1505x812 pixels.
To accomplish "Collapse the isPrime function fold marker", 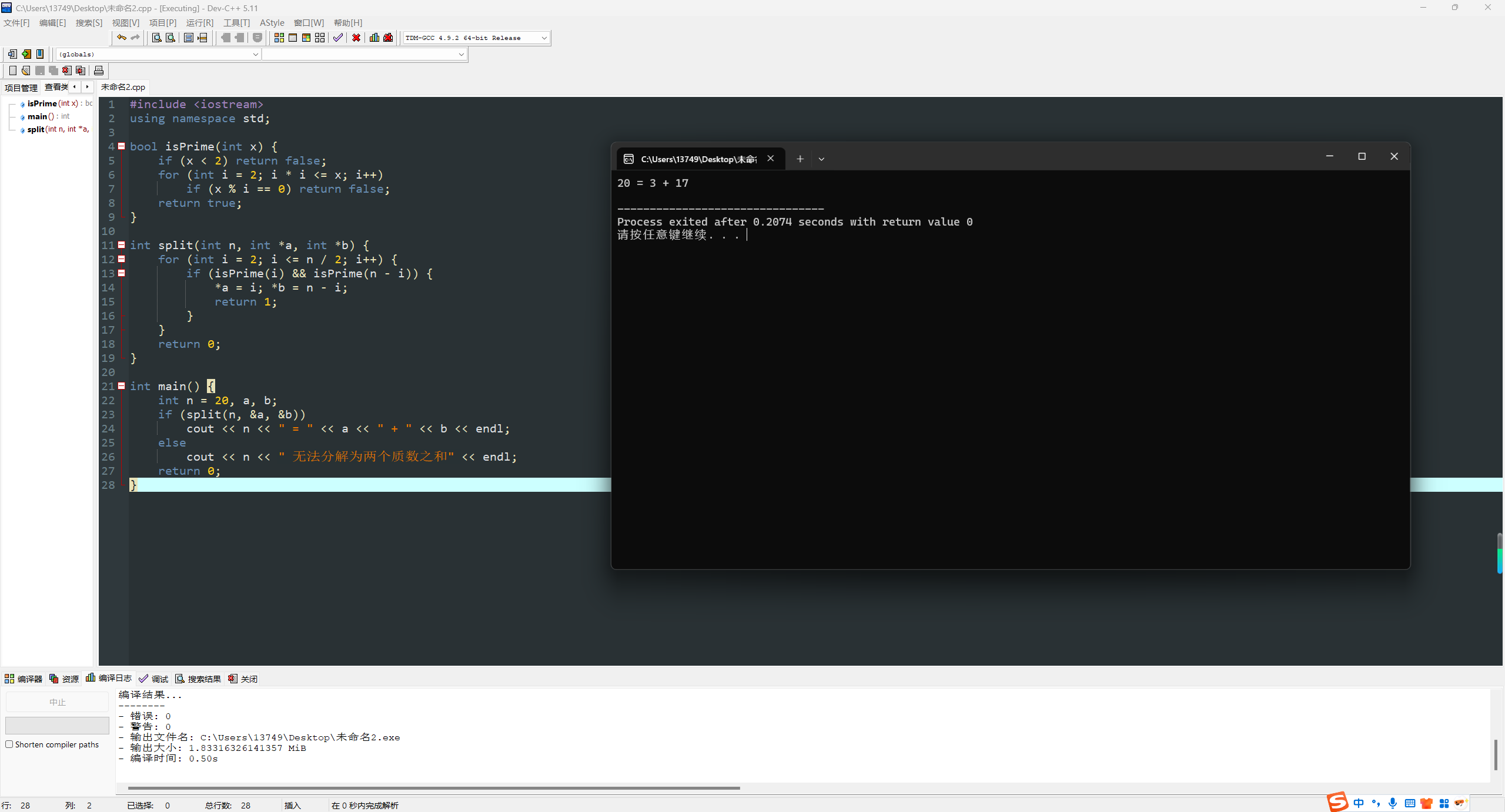I will click(x=122, y=146).
